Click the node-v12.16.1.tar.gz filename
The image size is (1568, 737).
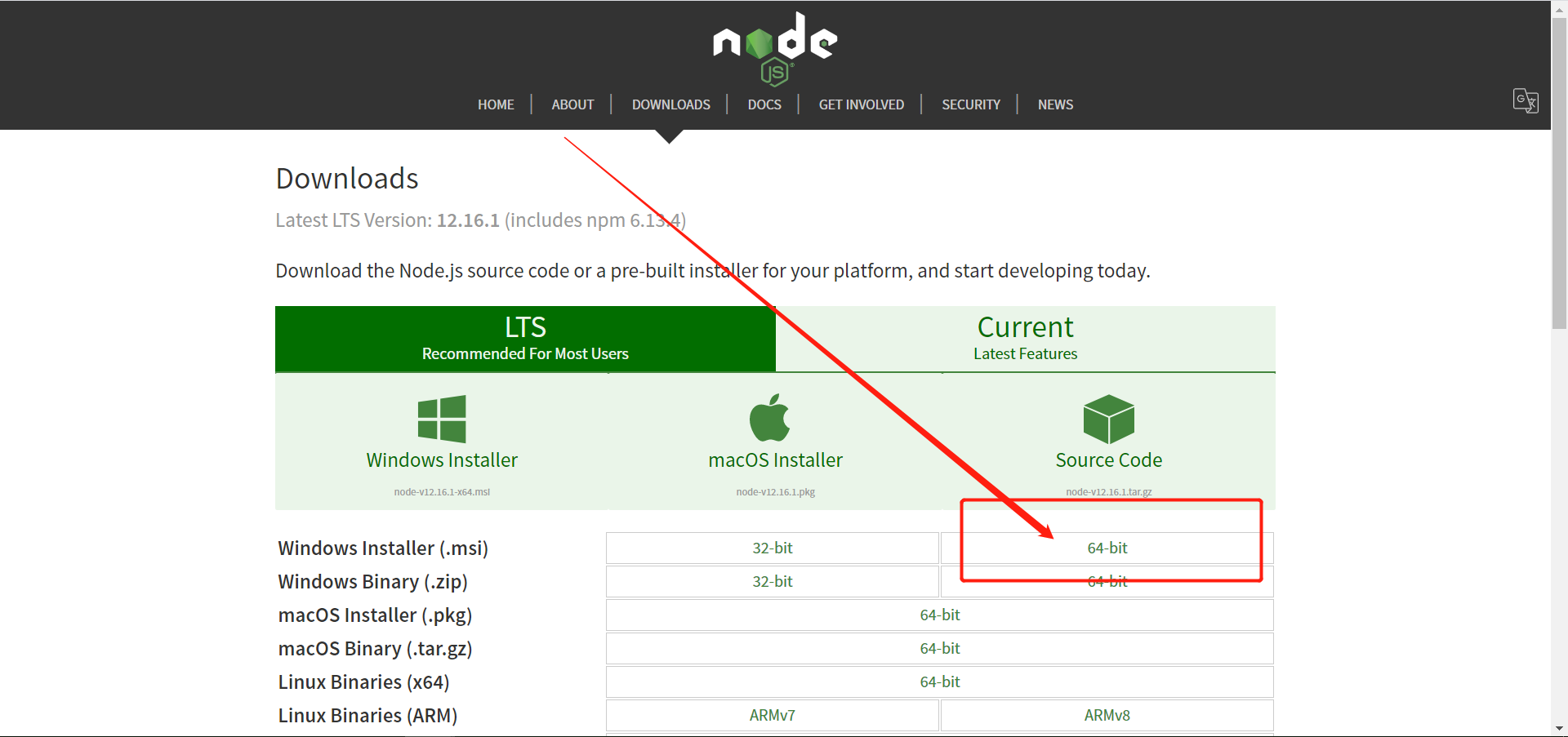(x=1108, y=492)
